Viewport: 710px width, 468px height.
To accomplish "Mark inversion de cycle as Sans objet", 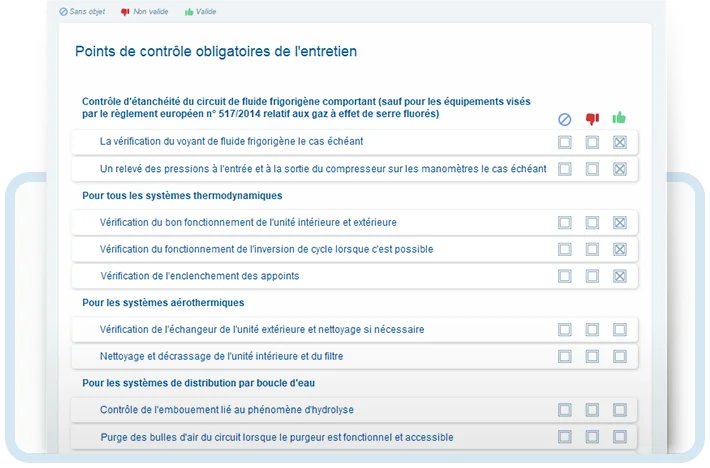I will (x=565, y=249).
